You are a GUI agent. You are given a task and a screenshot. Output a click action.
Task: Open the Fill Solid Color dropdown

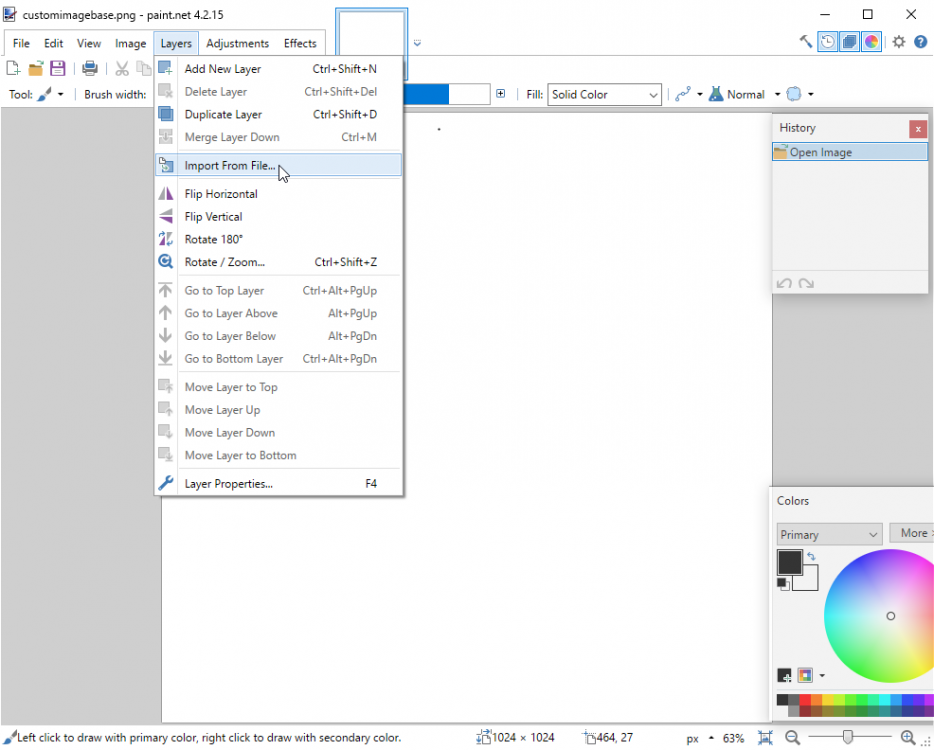[605, 95]
